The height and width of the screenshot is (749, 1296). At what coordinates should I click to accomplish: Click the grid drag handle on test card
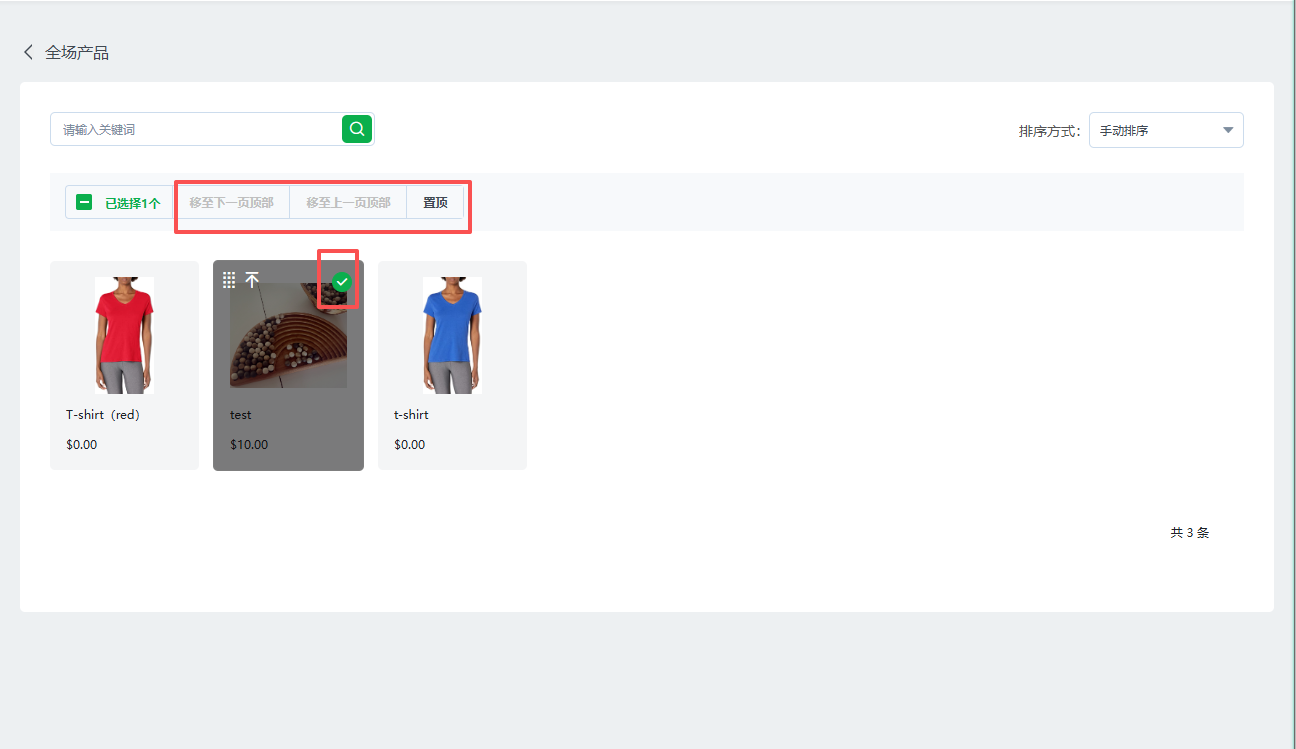coord(229,280)
